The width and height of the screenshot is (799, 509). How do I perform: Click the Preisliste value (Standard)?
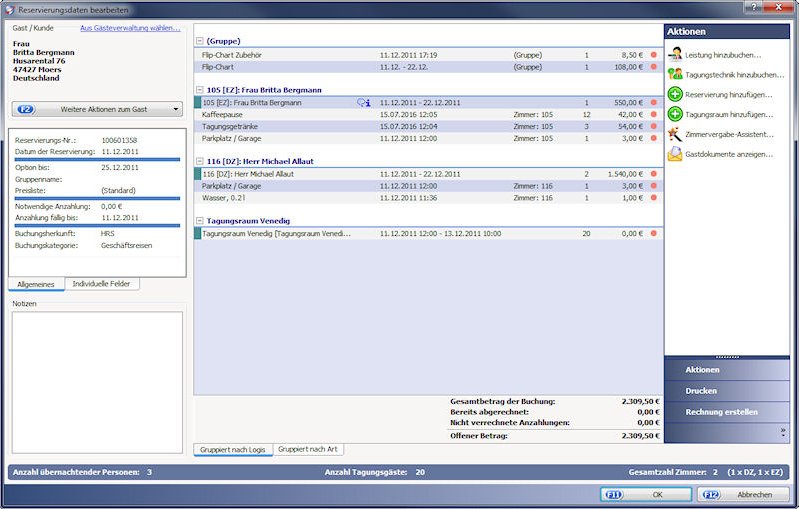tap(118, 190)
